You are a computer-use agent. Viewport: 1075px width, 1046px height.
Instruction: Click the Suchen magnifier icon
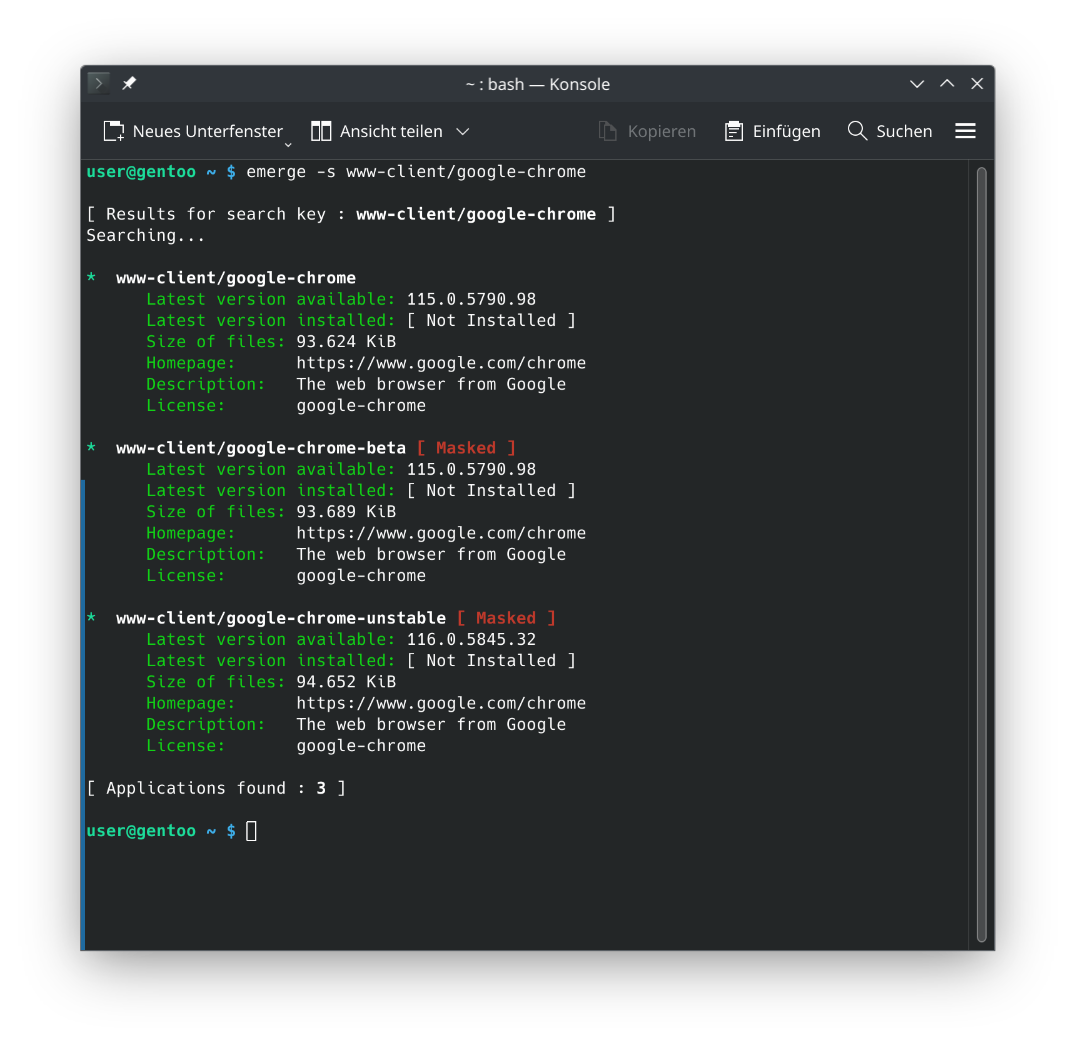(857, 131)
